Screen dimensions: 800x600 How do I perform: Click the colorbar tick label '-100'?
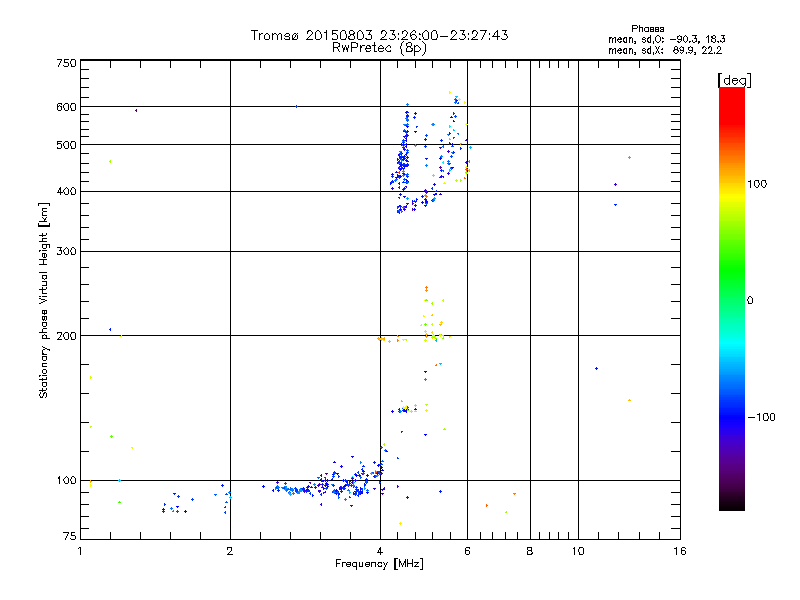(x=761, y=417)
